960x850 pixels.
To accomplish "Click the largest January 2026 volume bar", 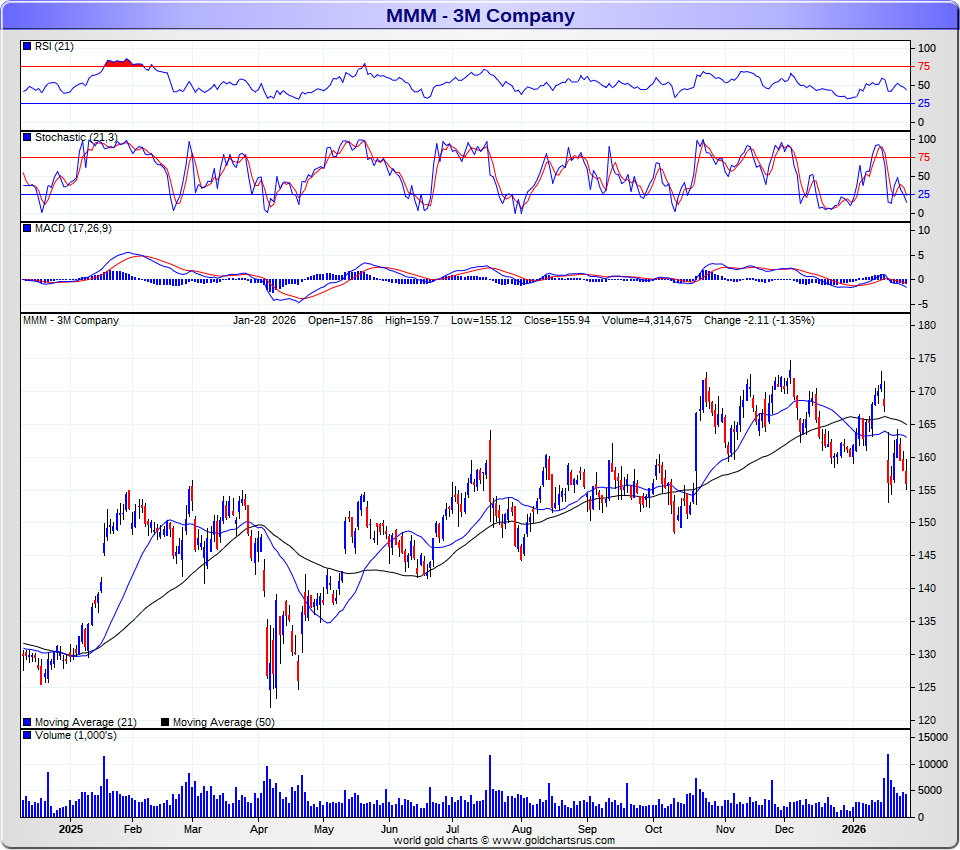I will 888,786.
